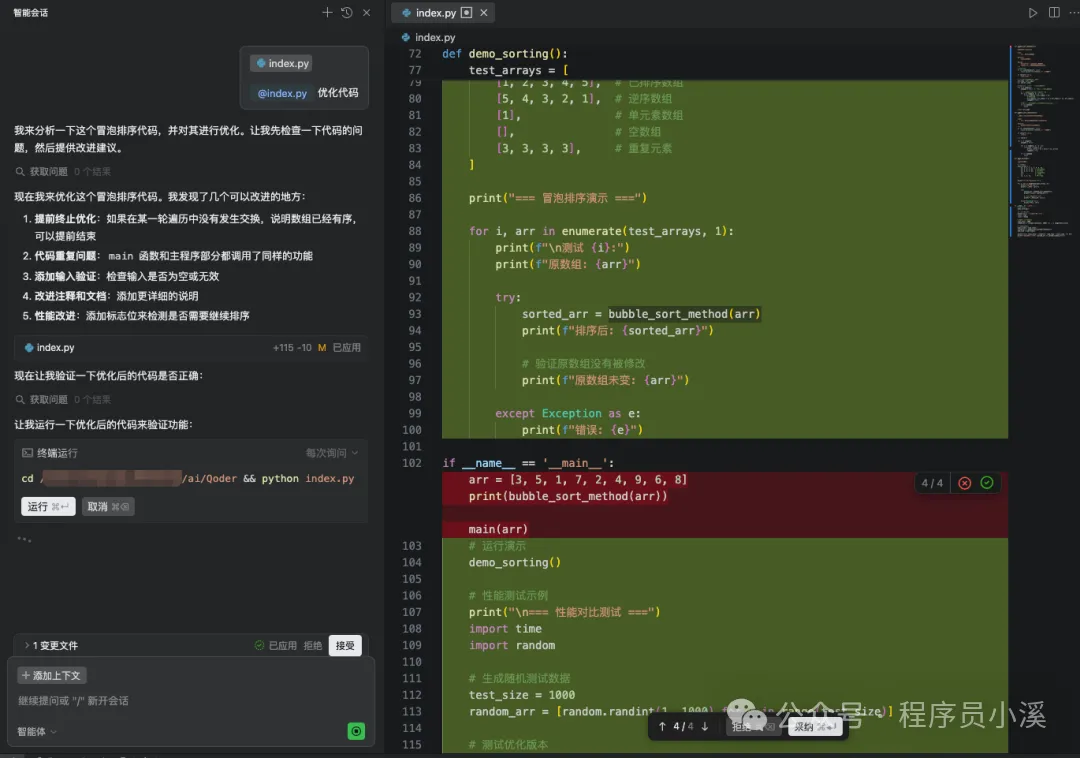Click the 终端运行 terminal icon
1080x758 pixels.
[x=28, y=453]
